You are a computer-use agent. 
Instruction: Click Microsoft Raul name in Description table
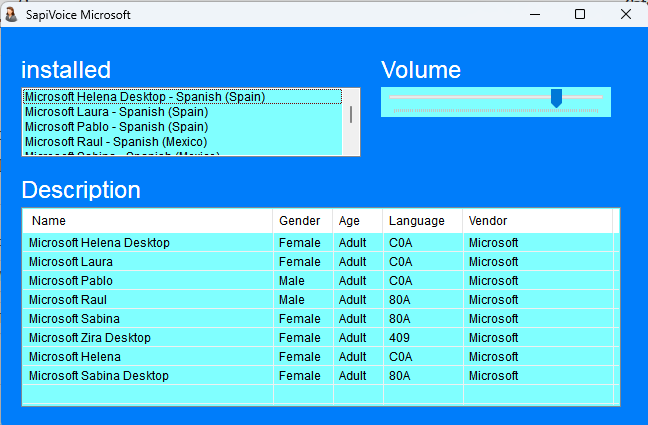click(68, 300)
